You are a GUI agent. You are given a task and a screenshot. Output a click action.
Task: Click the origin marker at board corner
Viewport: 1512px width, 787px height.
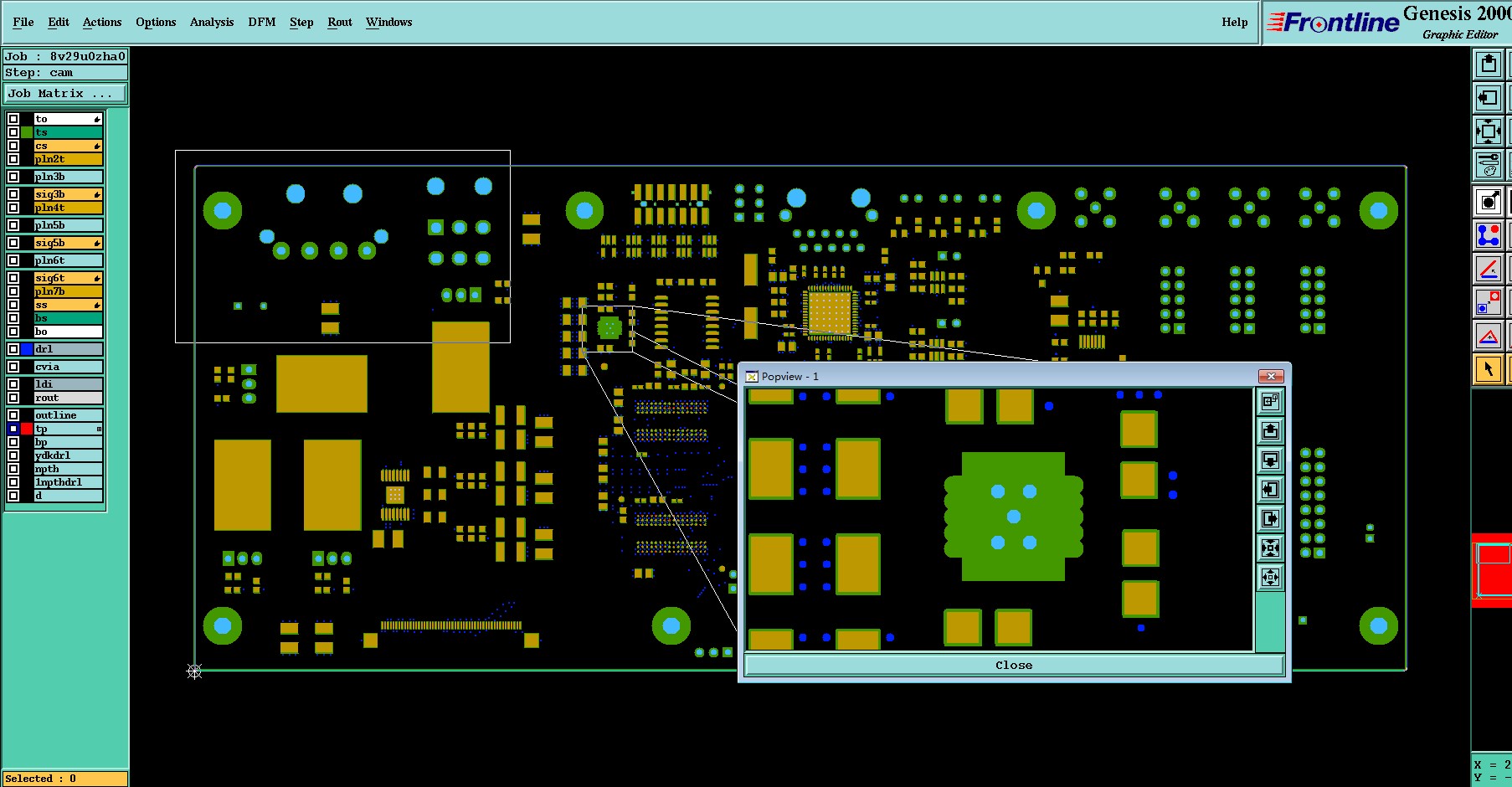pos(194,671)
